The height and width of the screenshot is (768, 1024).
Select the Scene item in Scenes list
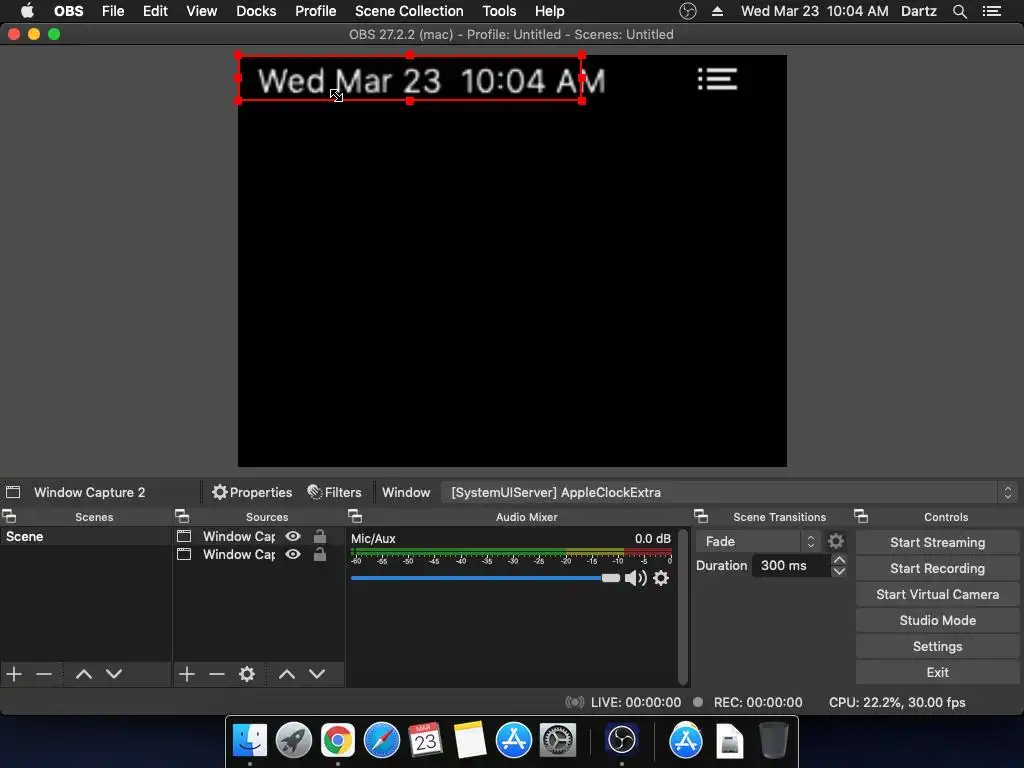(x=86, y=536)
